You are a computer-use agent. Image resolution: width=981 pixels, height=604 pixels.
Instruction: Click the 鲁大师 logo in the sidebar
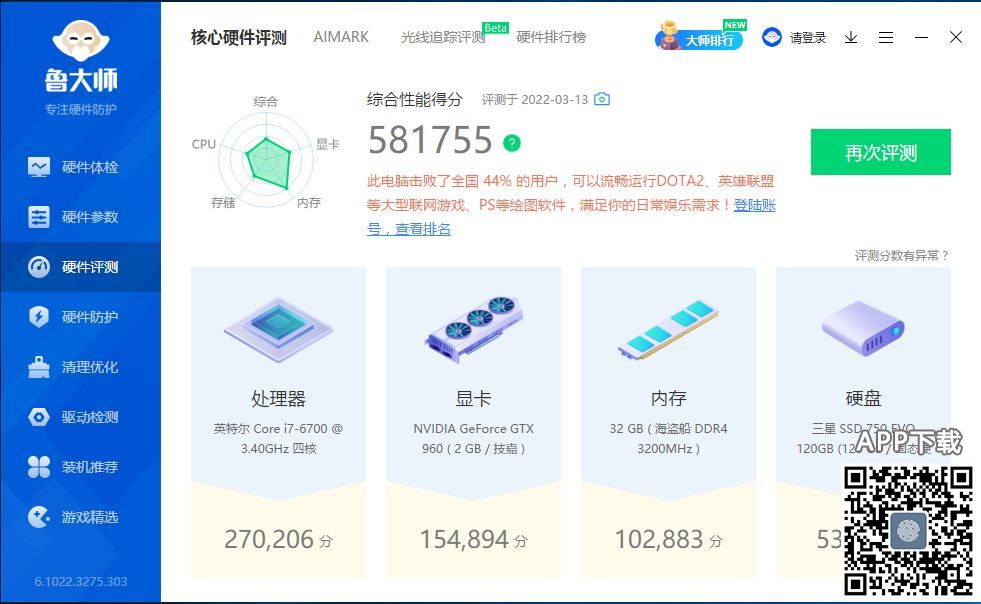point(81,58)
